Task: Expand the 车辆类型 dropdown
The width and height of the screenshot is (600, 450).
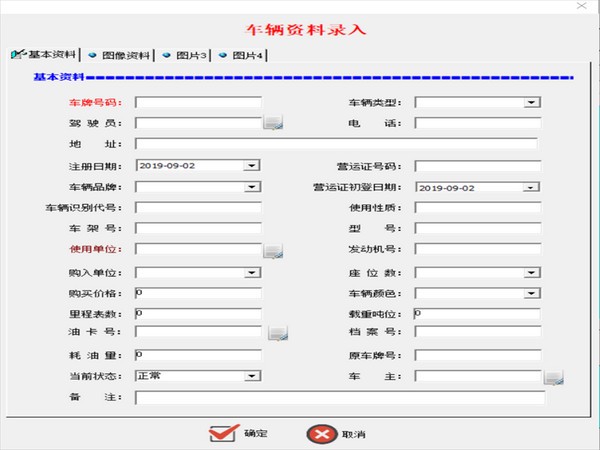Action: pos(532,102)
